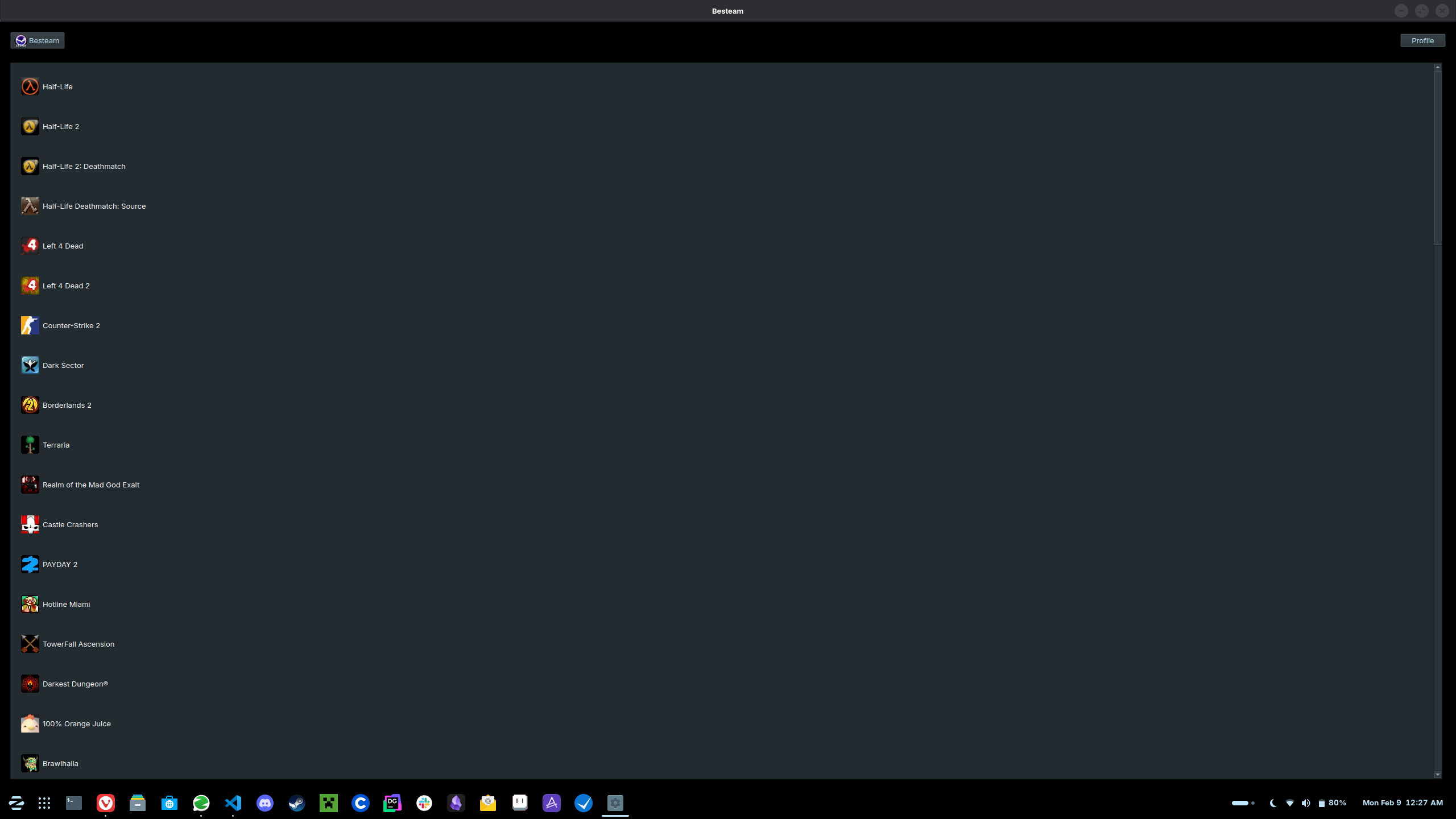The width and height of the screenshot is (1456, 819).
Task: Open the volume control in system tray
Action: (x=1306, y=803)
